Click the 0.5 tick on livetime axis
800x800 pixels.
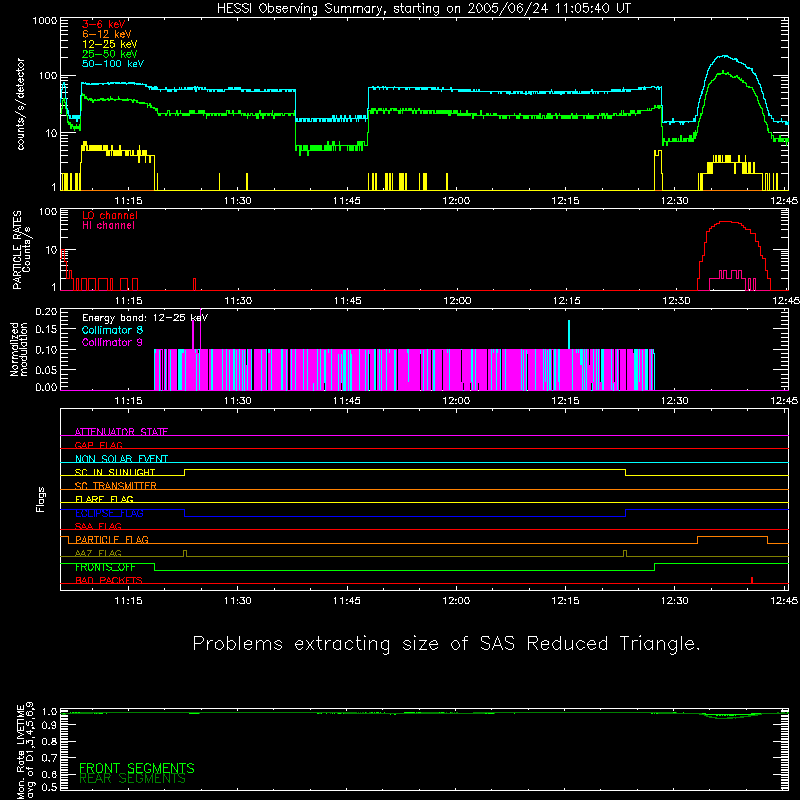point(49,787)
